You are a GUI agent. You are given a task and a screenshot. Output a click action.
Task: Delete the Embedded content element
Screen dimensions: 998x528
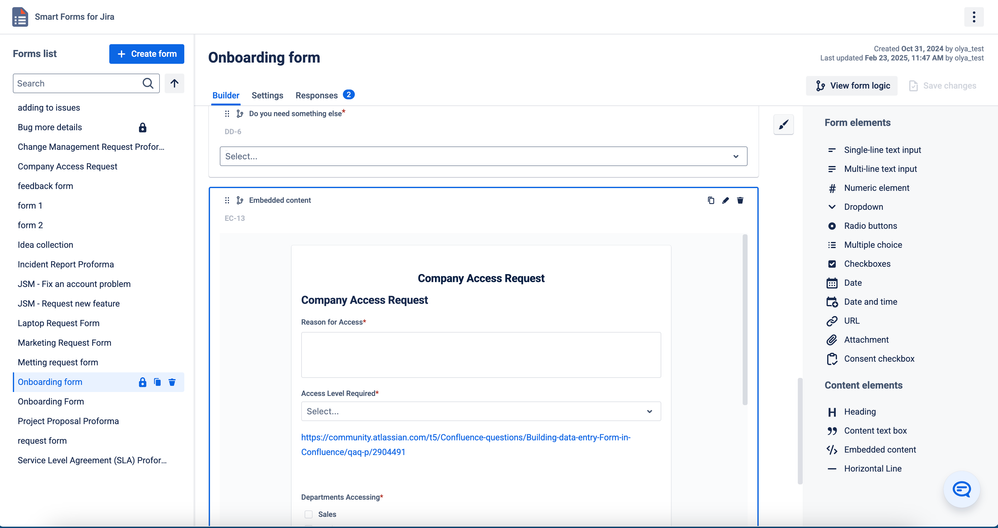click(740, 200)
